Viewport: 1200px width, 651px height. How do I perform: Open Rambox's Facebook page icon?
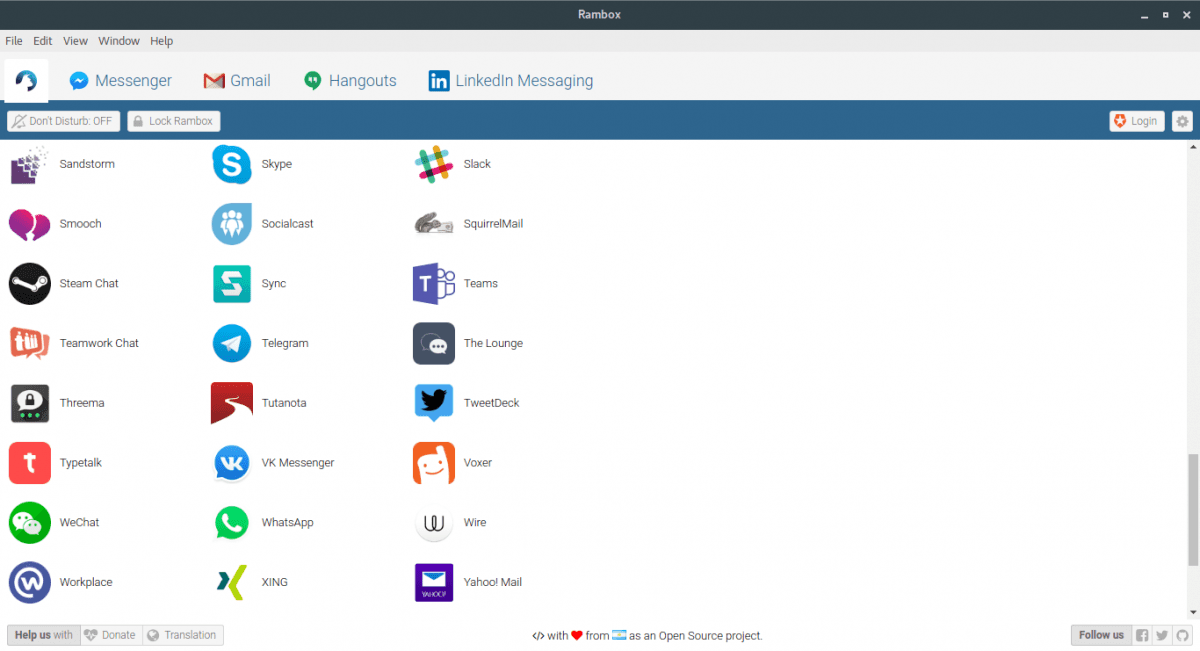tap(1142, 635)
